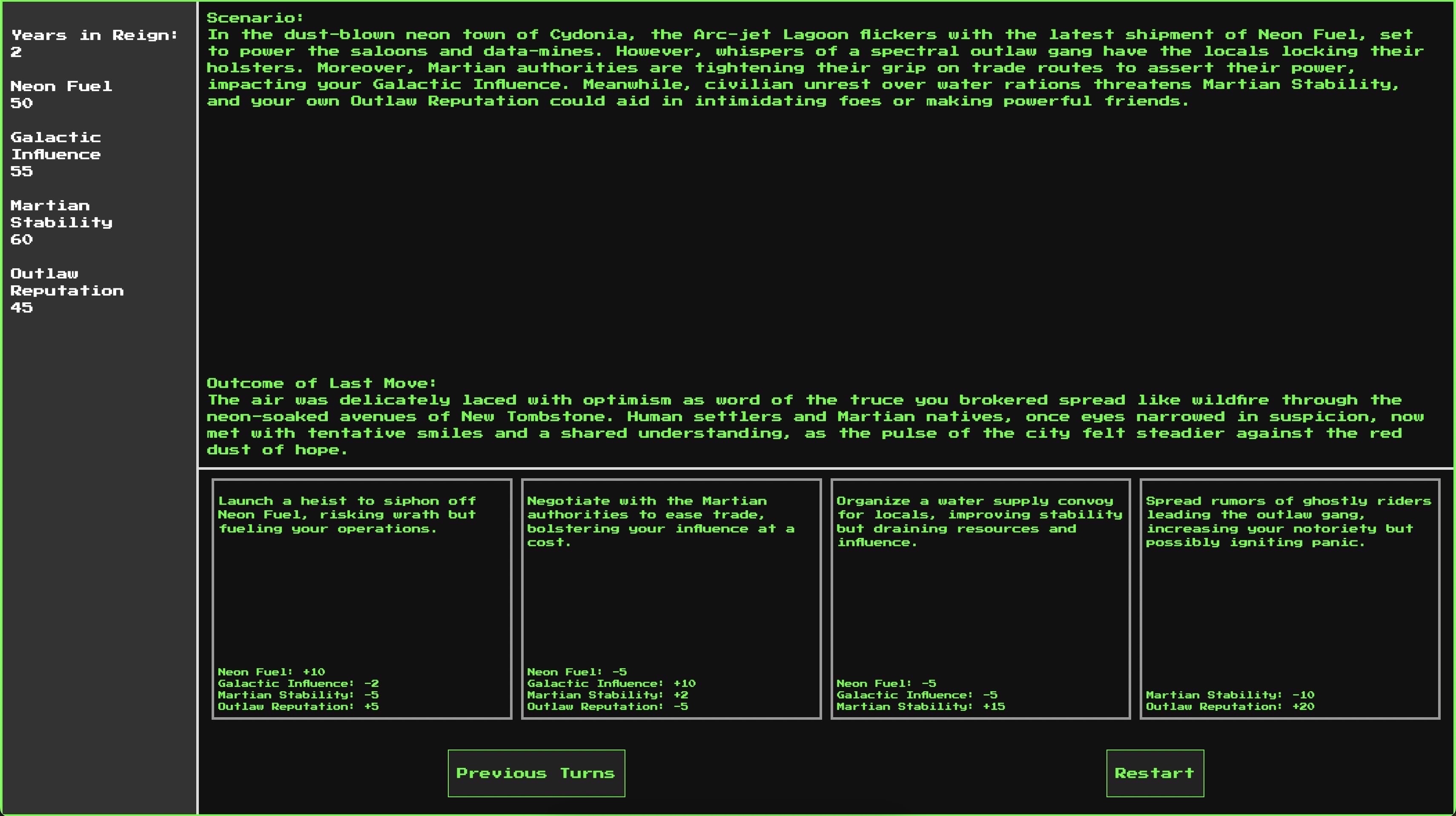Click the Galactic Influence +10 effect line
The width and height of the screenshot is (1456, 816).
tap(611, 683)
